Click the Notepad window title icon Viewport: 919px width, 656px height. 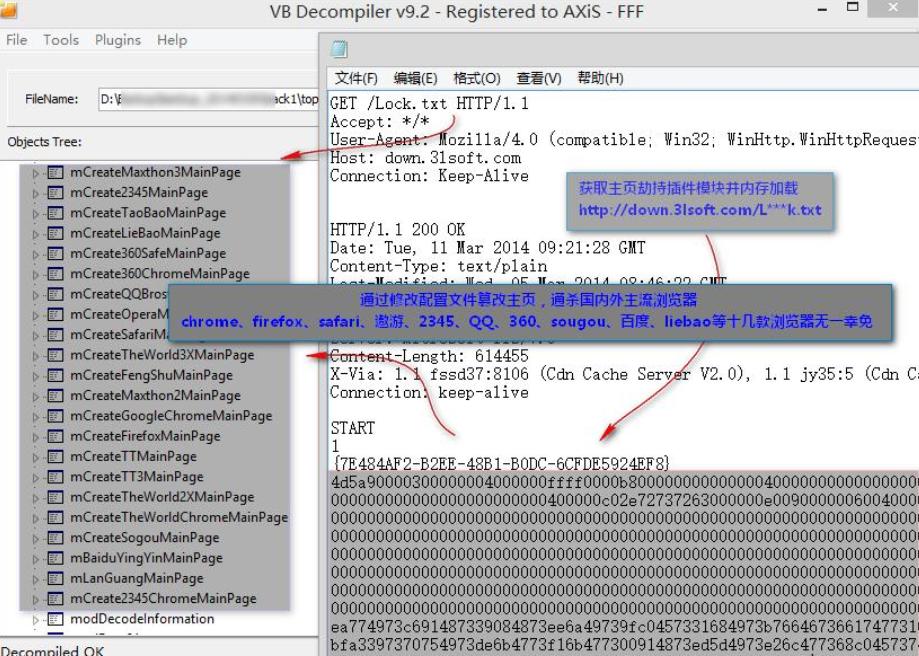339,49
